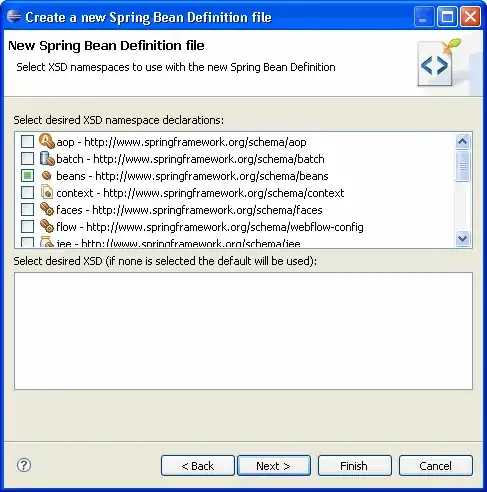The height and width of the screenshot is (492, 487).
Task: Enable the flow namespace checkbox
Action: pos(27,226)
